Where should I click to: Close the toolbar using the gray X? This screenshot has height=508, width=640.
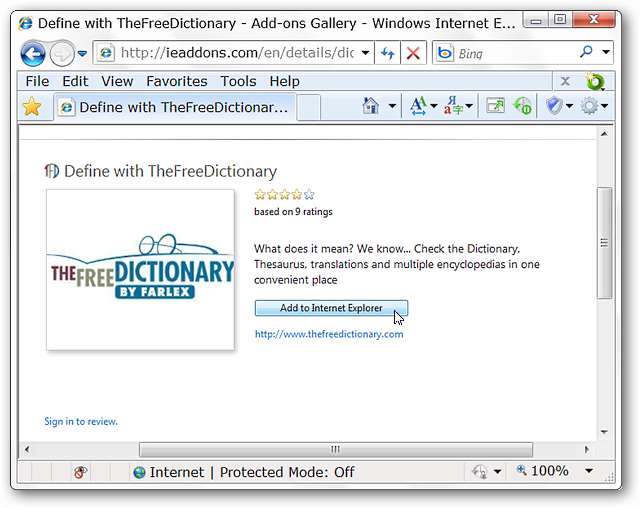coord(565,81)
